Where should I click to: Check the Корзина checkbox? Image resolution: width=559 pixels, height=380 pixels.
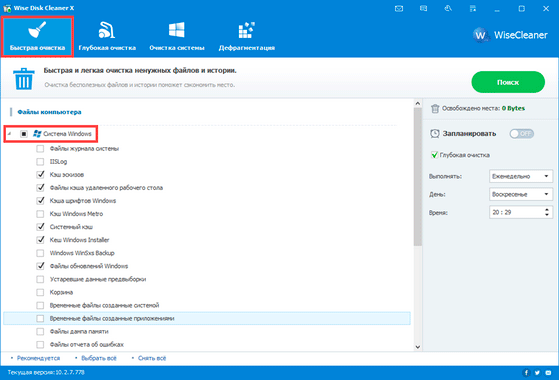[40, 292]
